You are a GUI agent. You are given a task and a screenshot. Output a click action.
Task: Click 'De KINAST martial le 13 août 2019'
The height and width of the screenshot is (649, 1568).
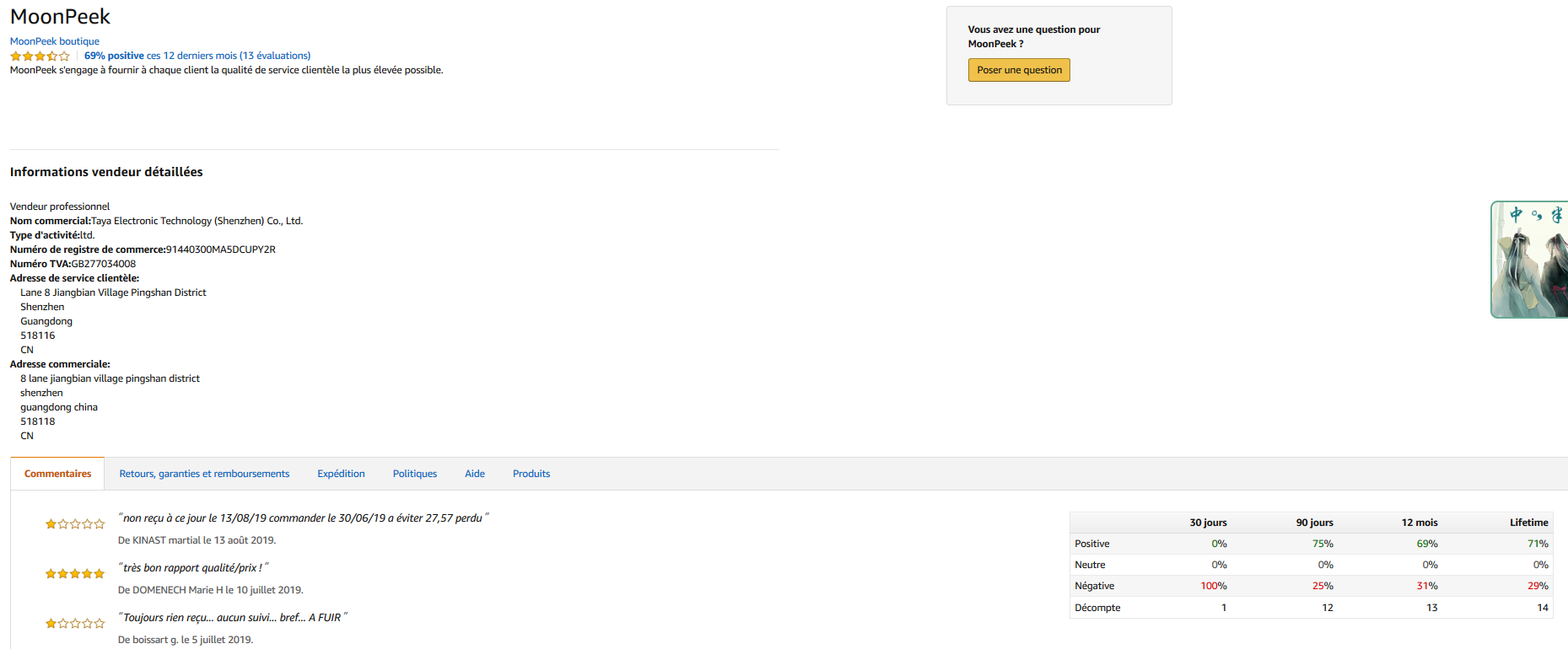click(x=197, y=540)
